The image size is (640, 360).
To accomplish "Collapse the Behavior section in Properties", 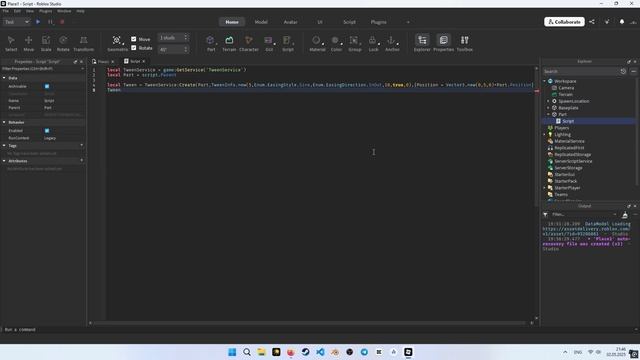I will tap(4, 122).
